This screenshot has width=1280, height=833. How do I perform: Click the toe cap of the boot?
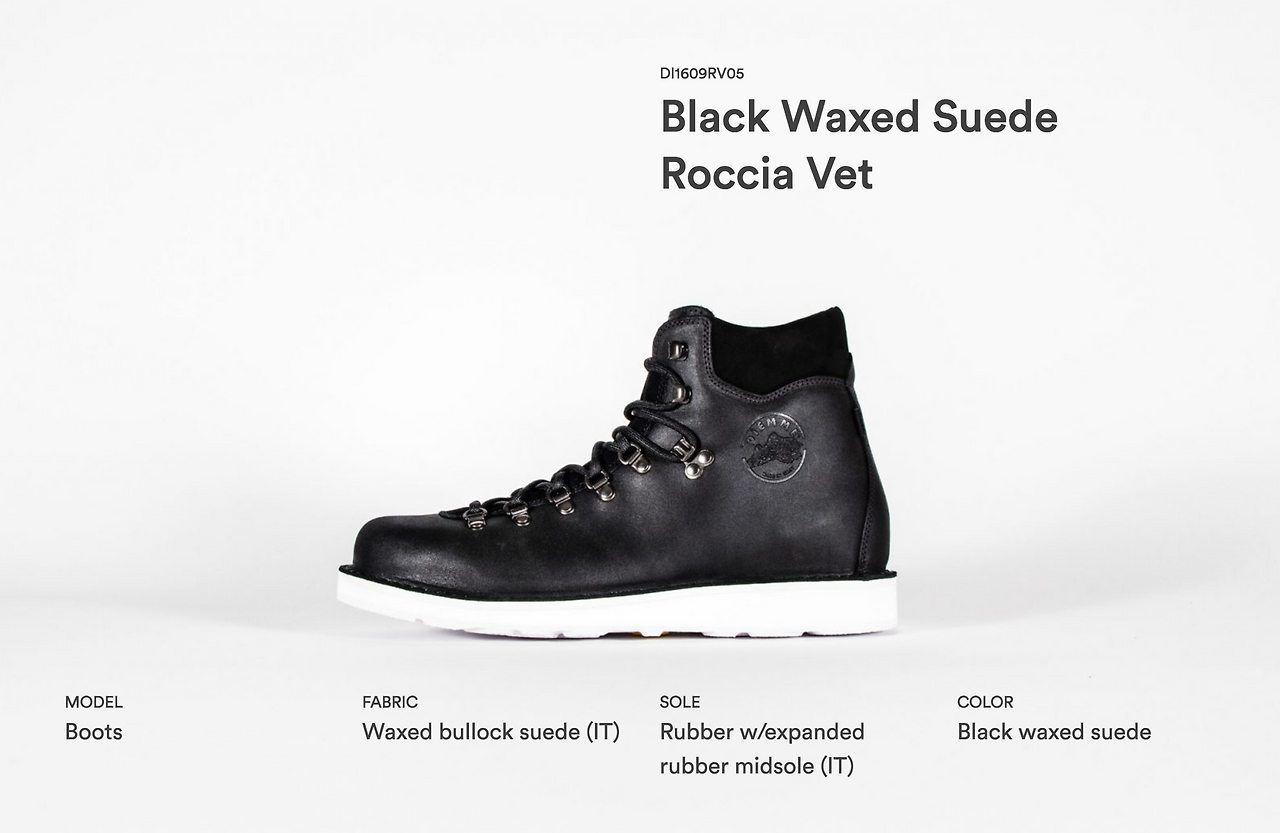pos(400,540)
